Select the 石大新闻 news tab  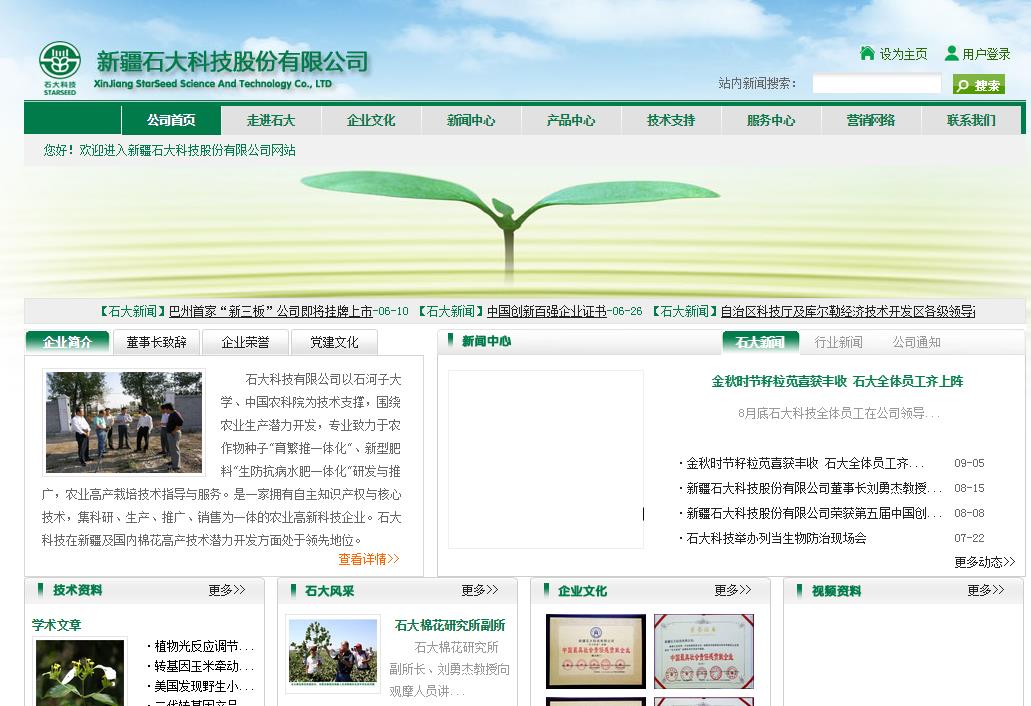pos(760,342)
